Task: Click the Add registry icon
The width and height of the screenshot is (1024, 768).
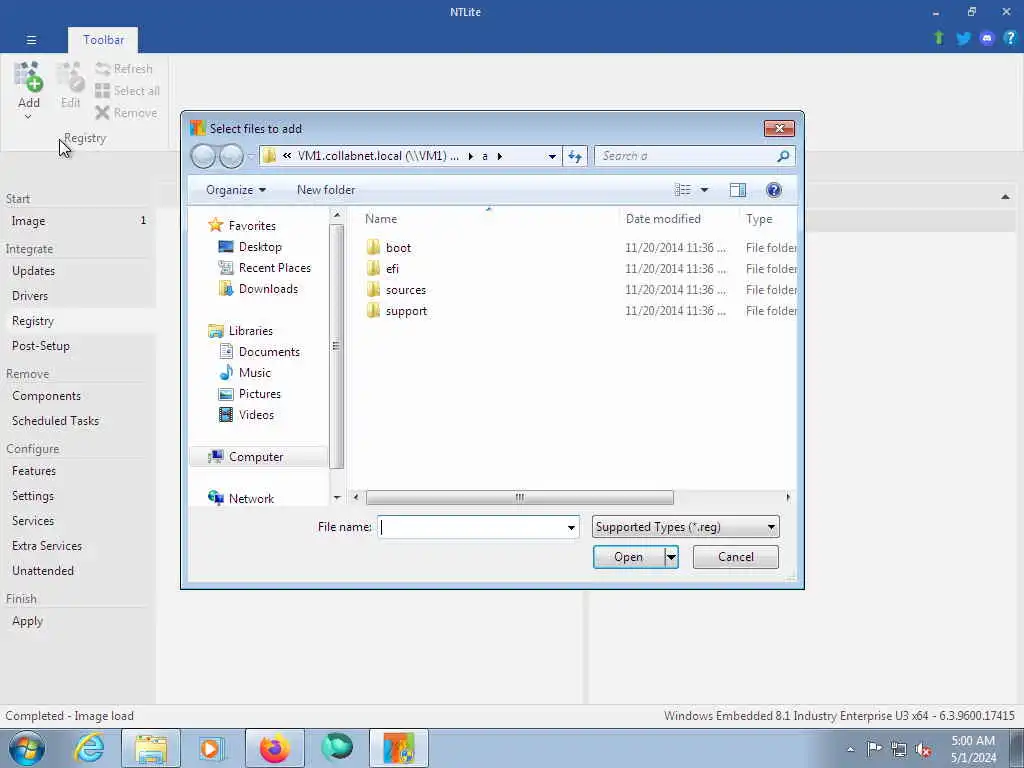Action: point(29,77)
